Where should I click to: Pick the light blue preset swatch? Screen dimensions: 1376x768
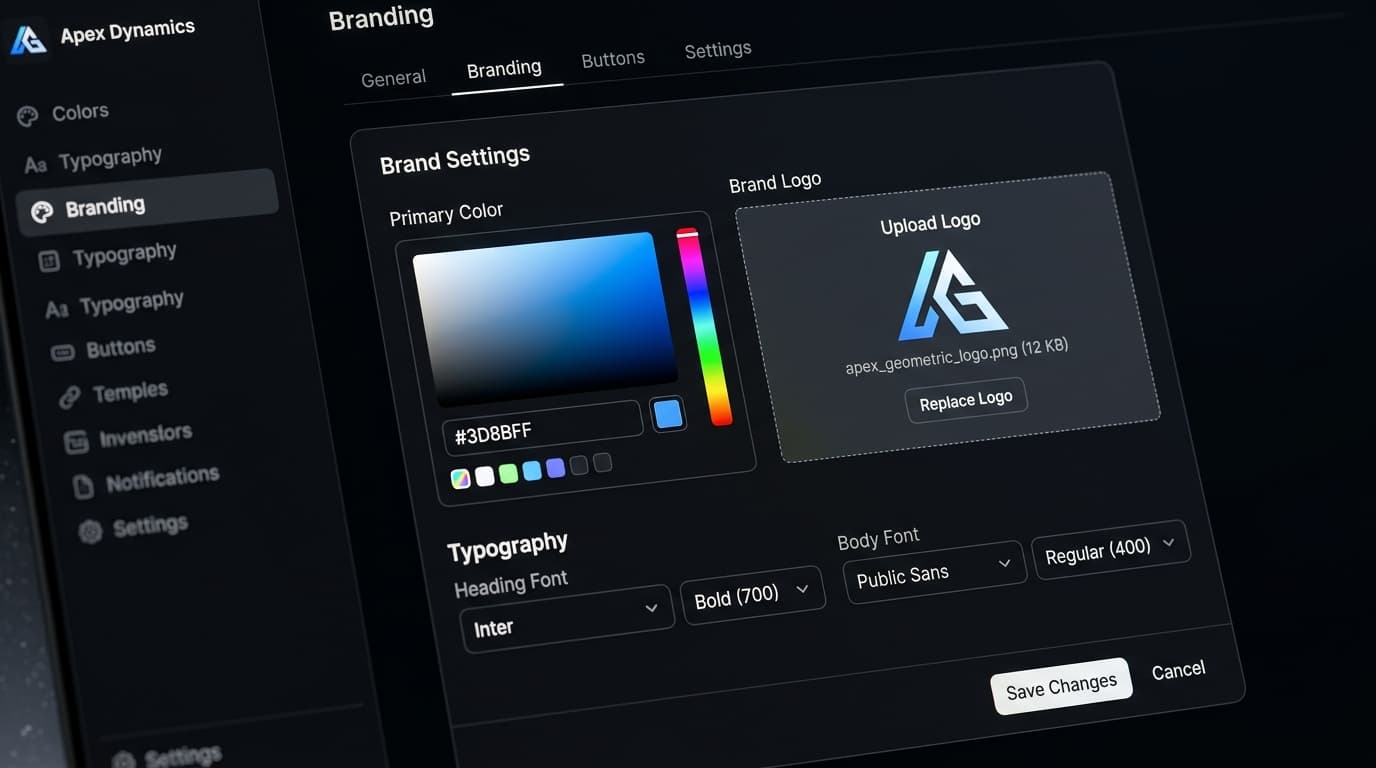tap(532, 470)
